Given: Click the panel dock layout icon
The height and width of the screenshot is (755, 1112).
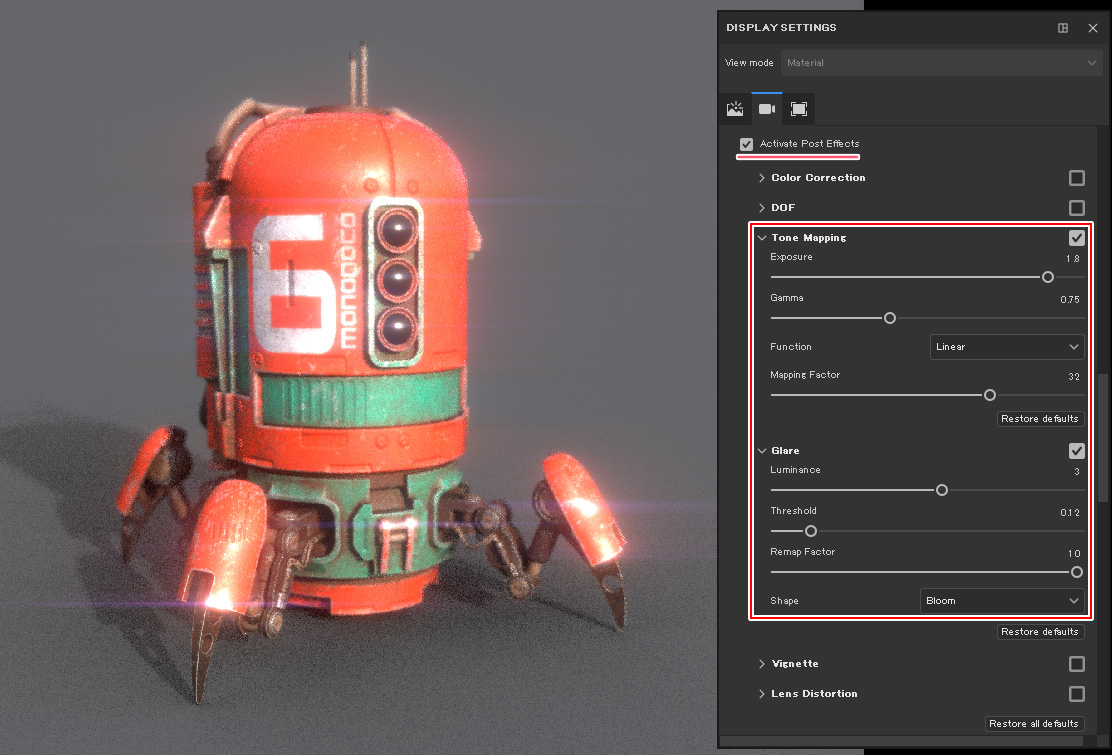Looking at the screenshot, I should point(1063,28).
